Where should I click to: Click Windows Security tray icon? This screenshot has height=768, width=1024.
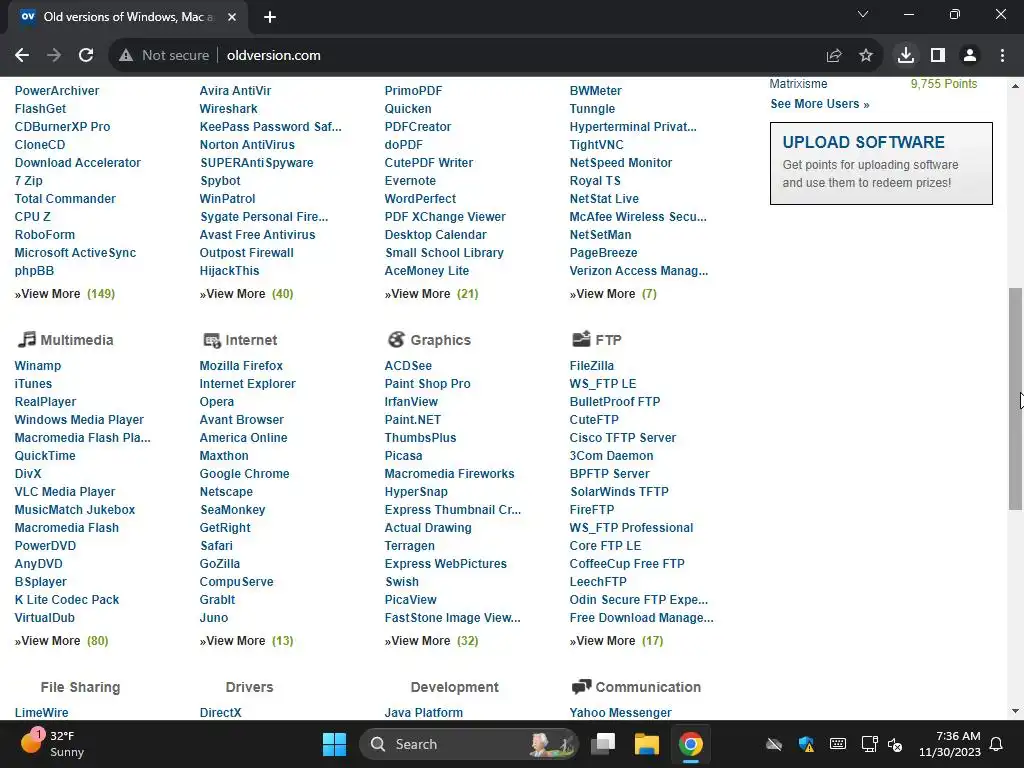pos(806,744)
